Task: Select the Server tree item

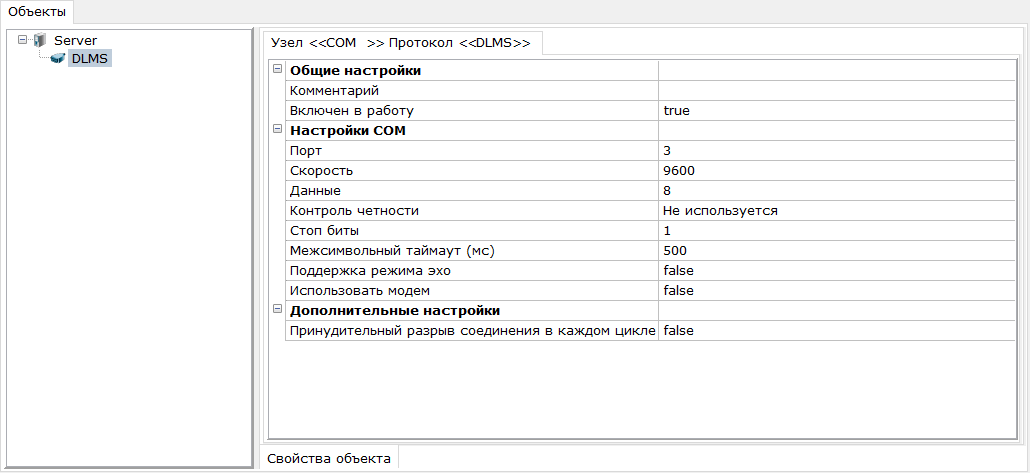Action: pyautogui.click(x=76, y=40)
